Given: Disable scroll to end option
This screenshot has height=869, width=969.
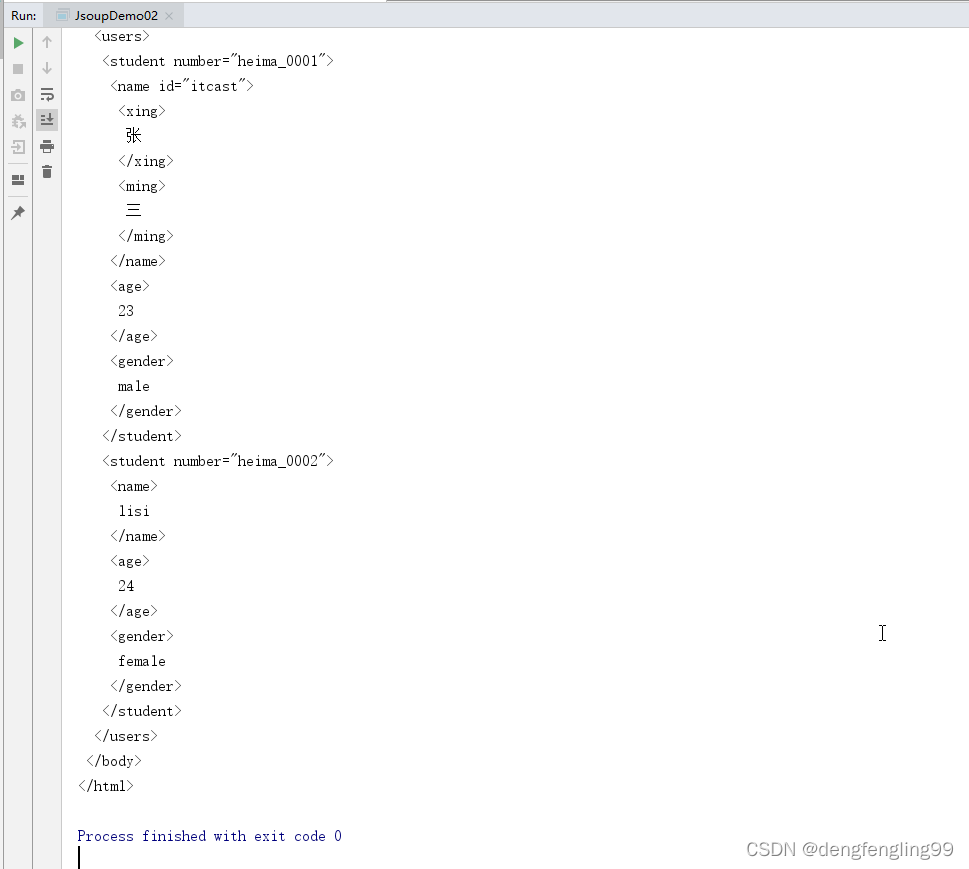Looking at the screenshot, I should coord(47,119).
